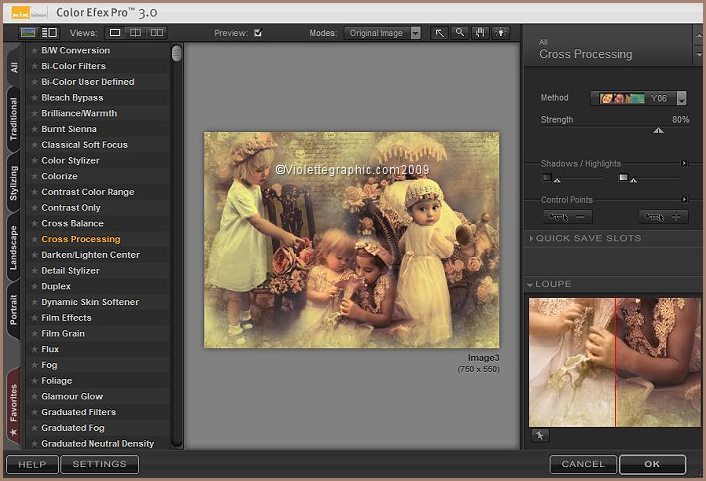
Task: Switch to single image view
Action: coord(116,33)
